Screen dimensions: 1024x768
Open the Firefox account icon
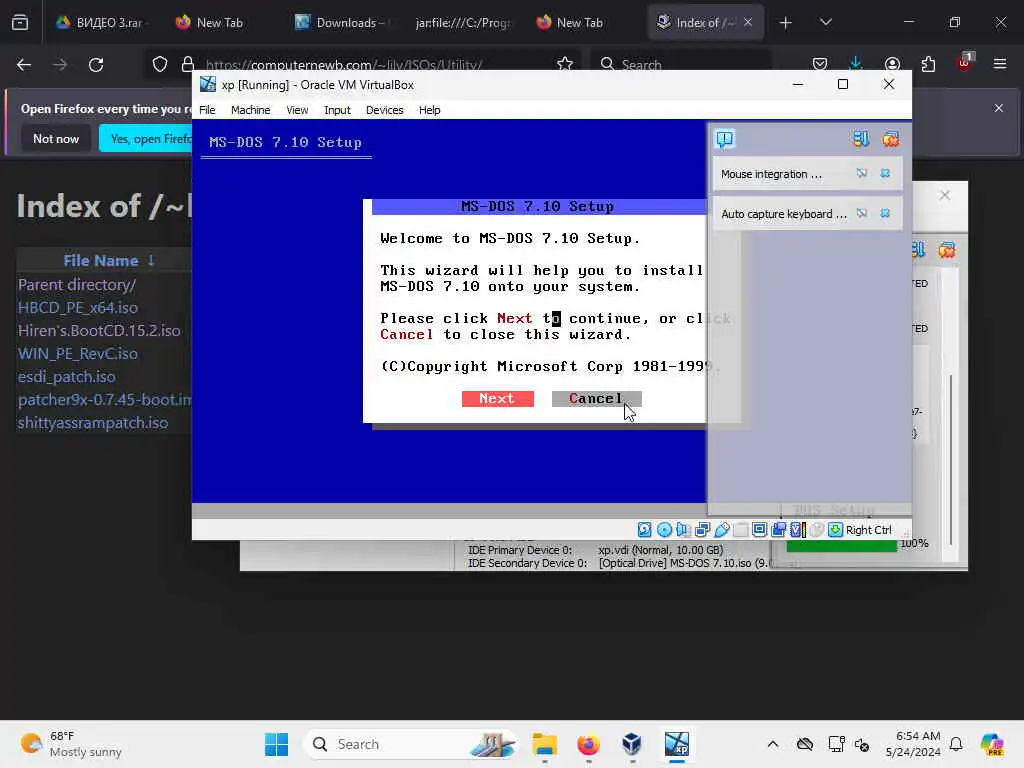point(892,64)
